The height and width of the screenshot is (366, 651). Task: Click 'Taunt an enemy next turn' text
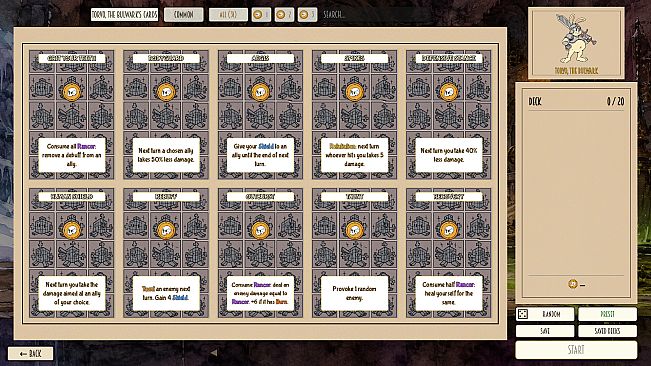[x=166, y=293]
